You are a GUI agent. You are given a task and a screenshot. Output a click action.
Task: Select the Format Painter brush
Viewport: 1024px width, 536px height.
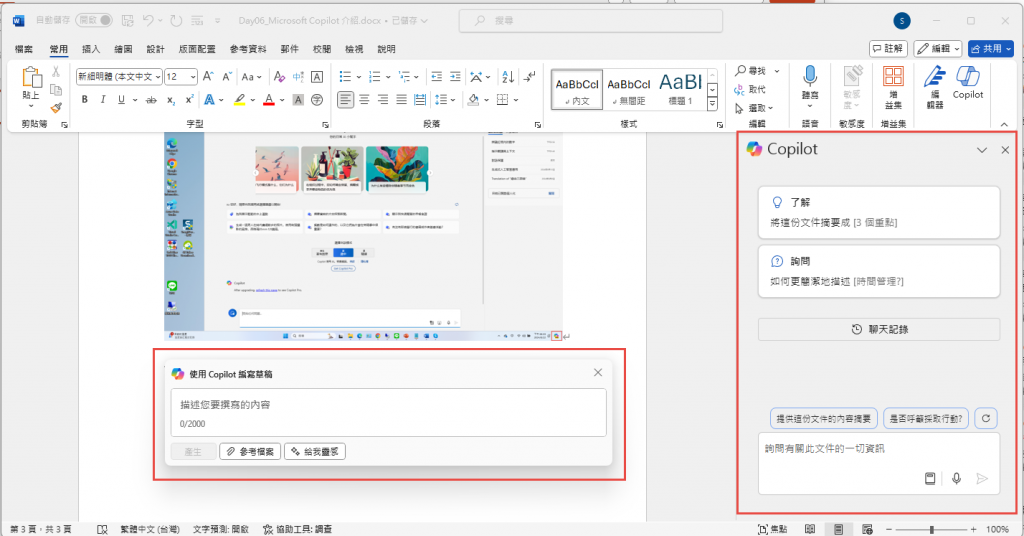tap(56, 107)
